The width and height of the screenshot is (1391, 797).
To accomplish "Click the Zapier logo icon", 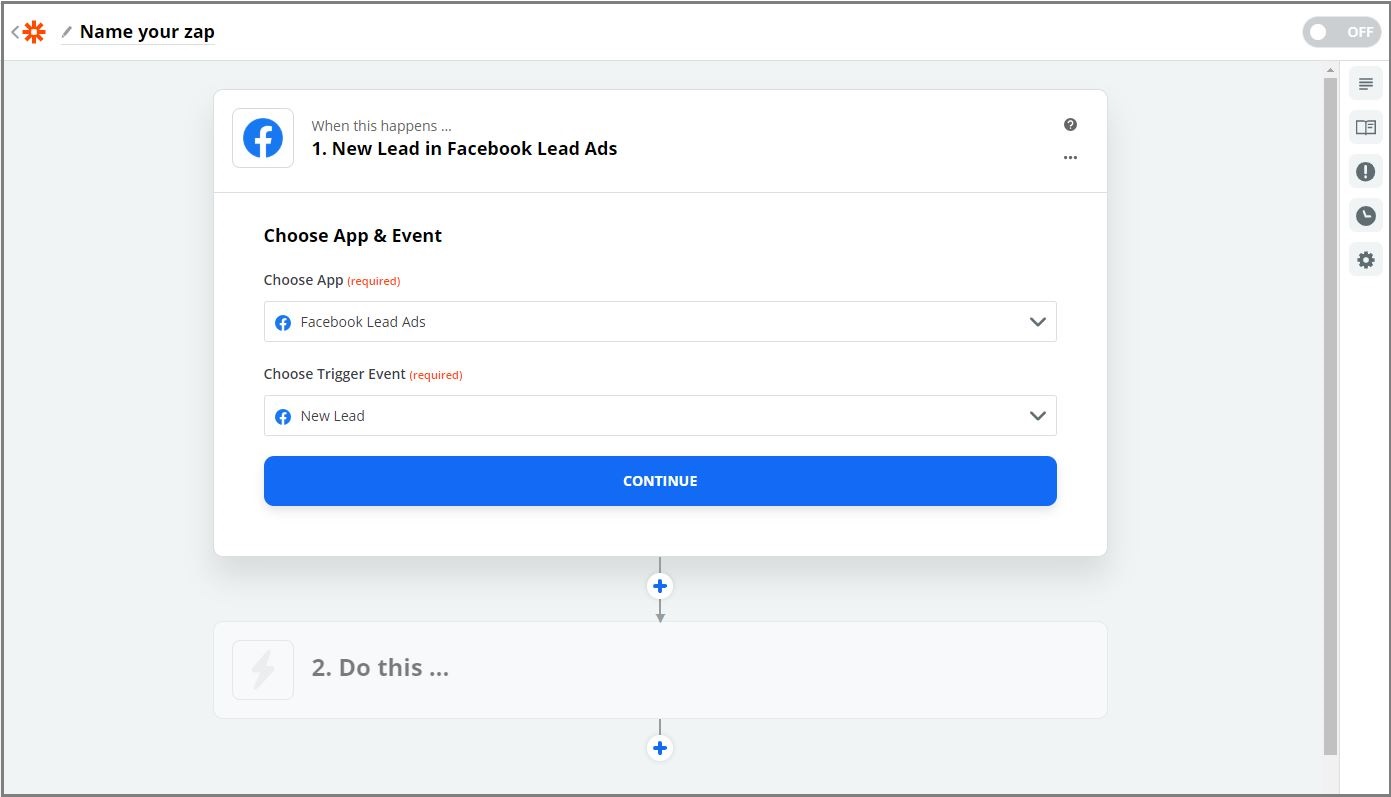I will point(34,32).
